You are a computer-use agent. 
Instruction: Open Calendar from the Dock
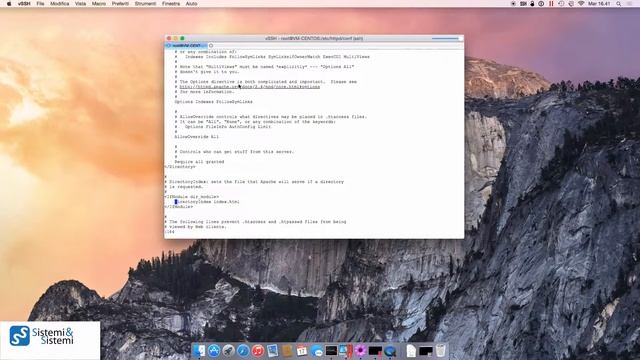click(x=302, y=350)
